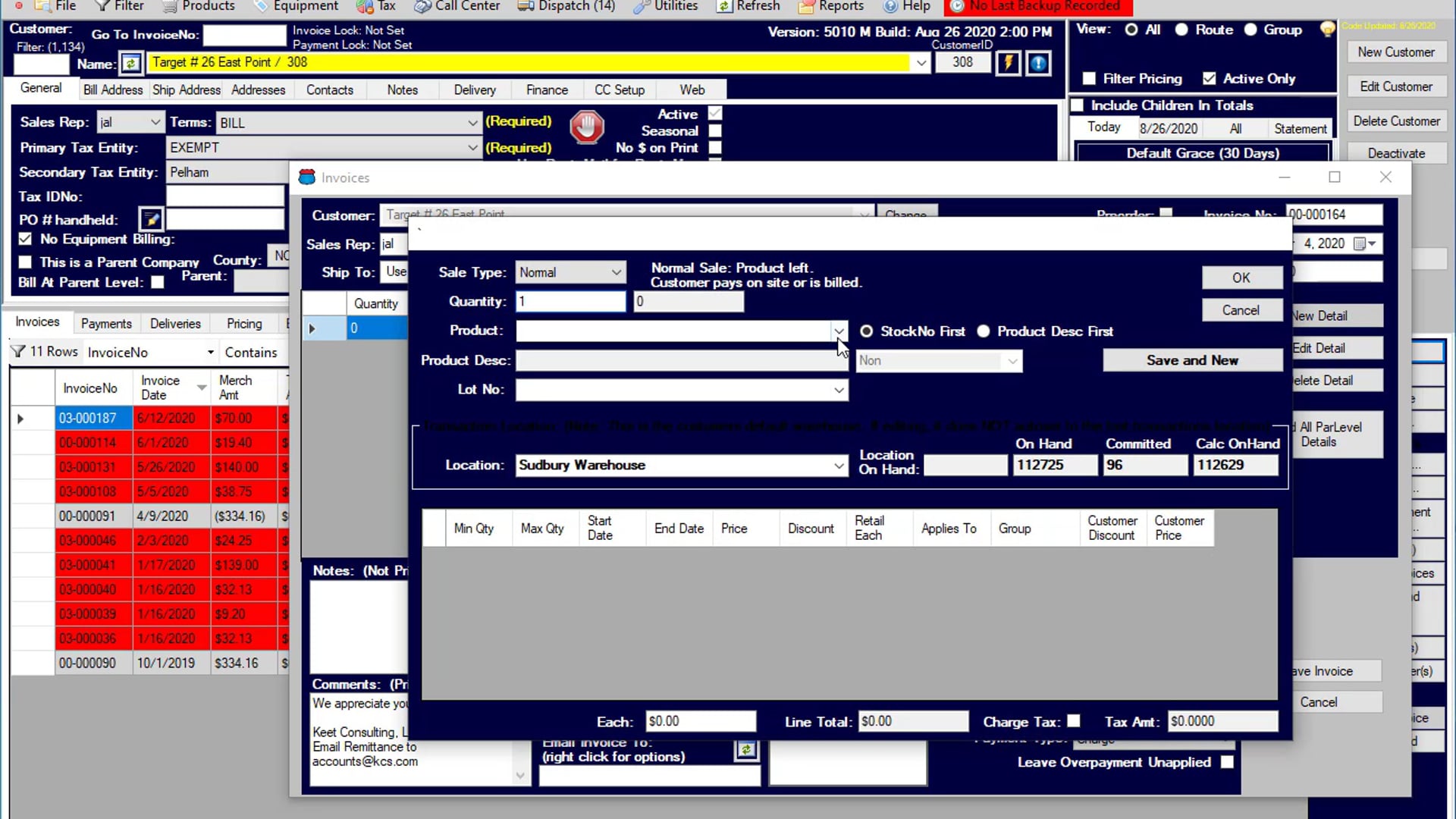Screen dimensions: 1456x819
Task: Click the Save and New button
Action: 1192,360
